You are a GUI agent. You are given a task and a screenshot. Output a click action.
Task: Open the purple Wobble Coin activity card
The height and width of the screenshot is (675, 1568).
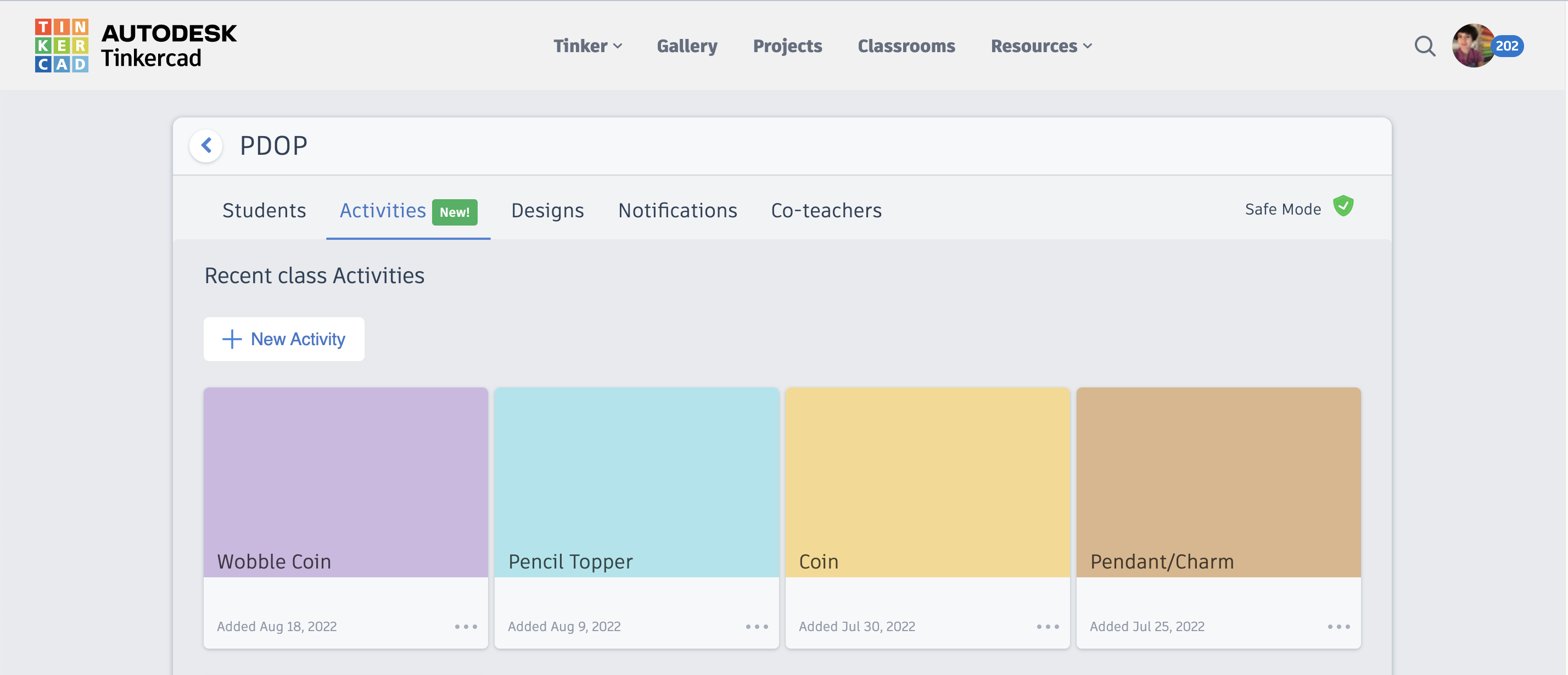click(345, 481)
